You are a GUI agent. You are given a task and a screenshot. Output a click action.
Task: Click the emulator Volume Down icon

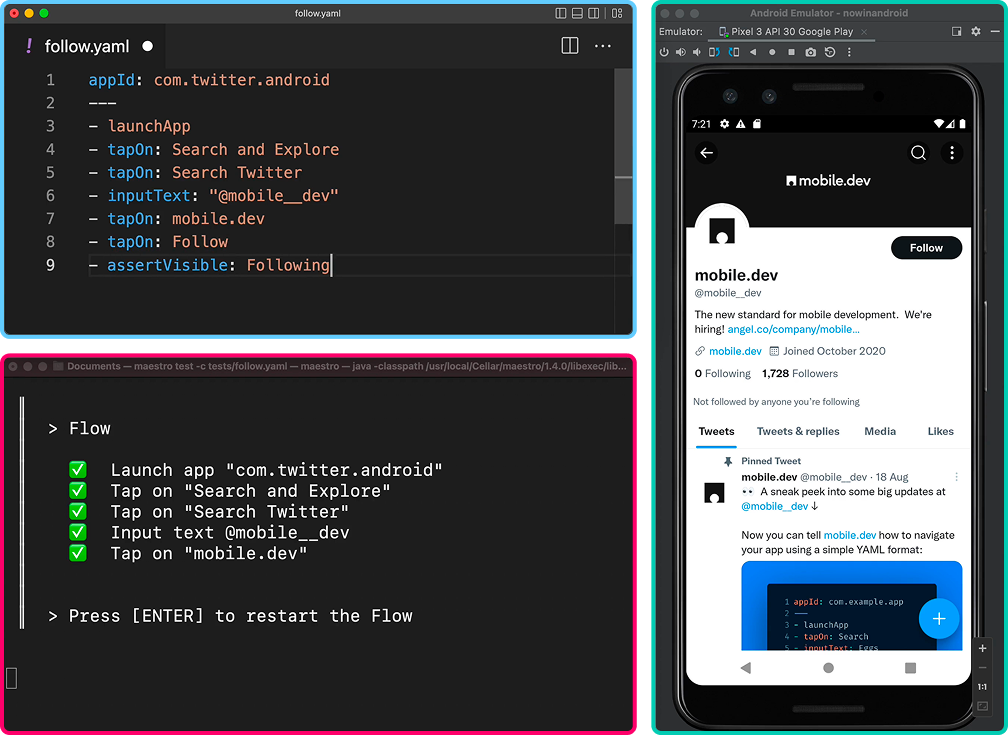pyautogui.click(x=697, y=52)
